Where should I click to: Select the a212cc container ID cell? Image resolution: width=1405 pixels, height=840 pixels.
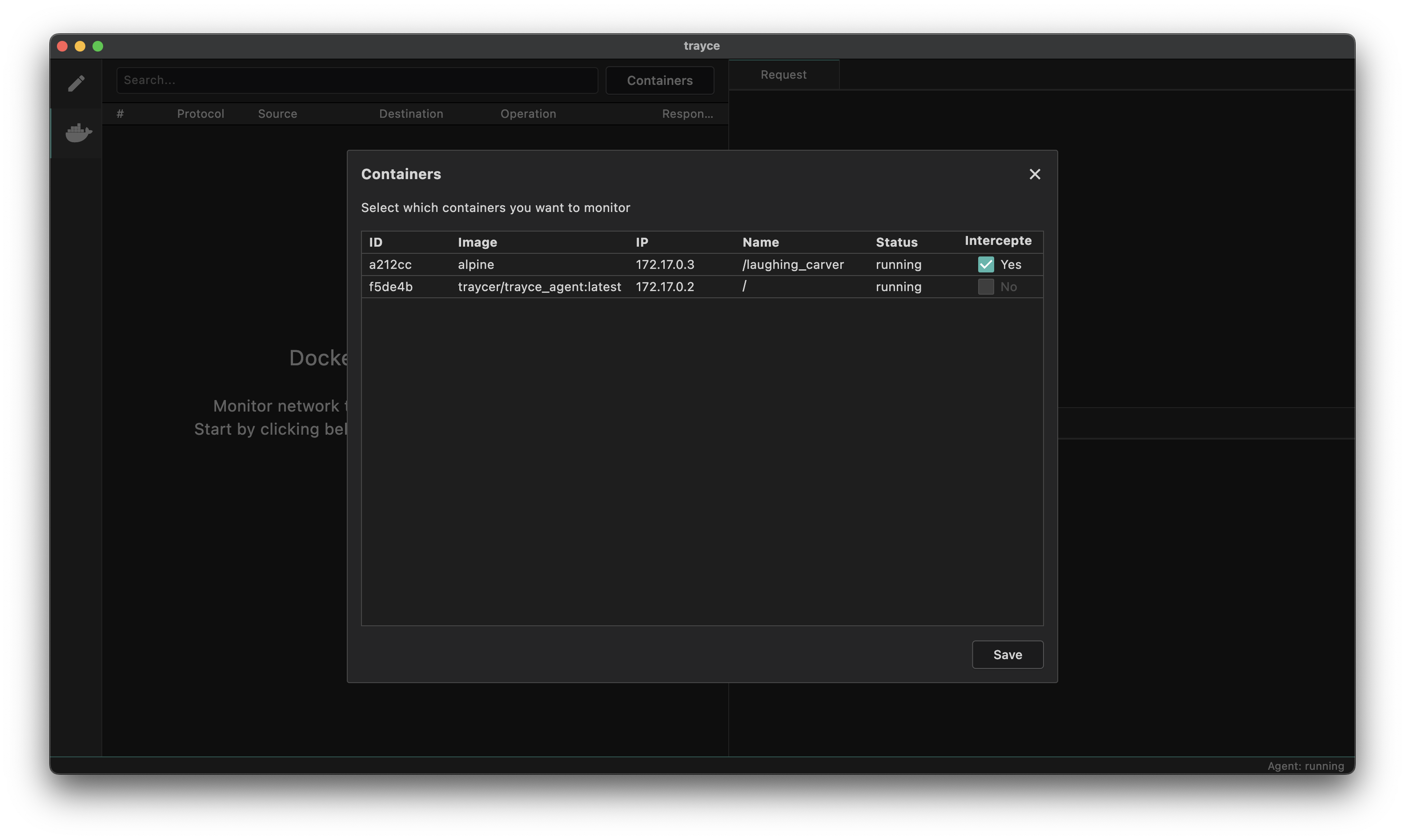point(390,264)
